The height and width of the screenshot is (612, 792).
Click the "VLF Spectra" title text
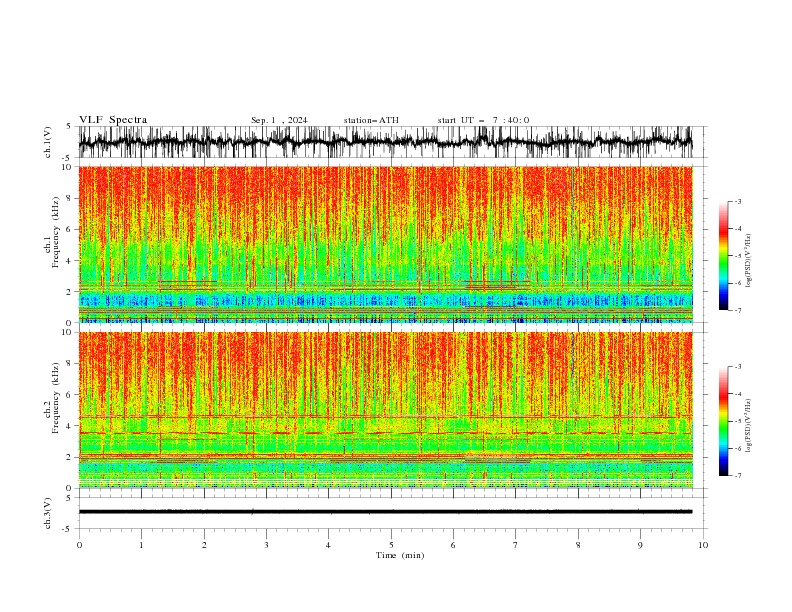[113, 120]
